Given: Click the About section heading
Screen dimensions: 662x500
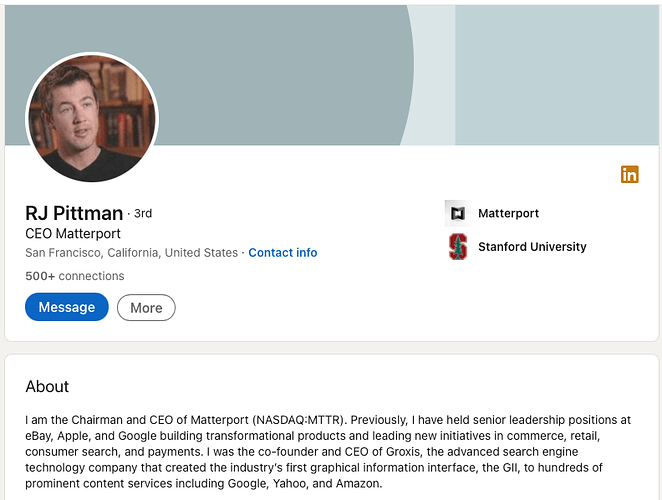Looking at the screenshot, I should pyautogui.click(x=47, y=386).
